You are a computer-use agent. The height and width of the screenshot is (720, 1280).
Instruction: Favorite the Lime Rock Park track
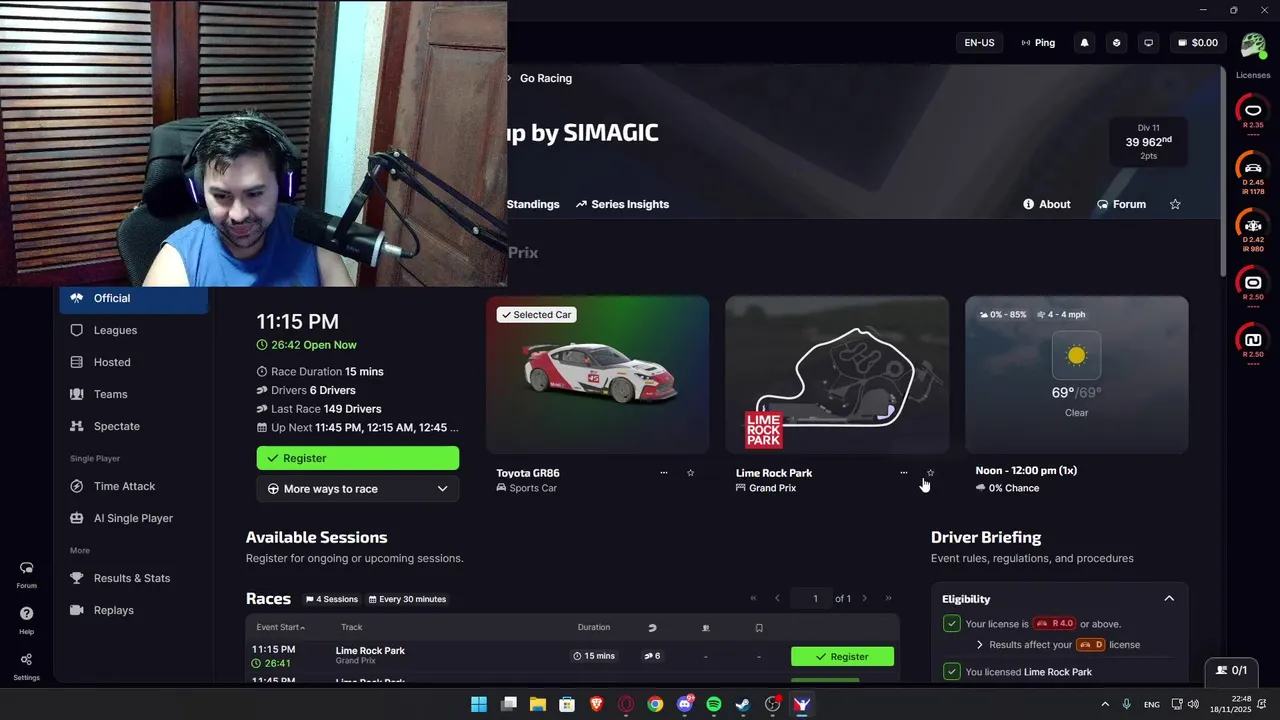pyautogui.click(x=930, y=473)
